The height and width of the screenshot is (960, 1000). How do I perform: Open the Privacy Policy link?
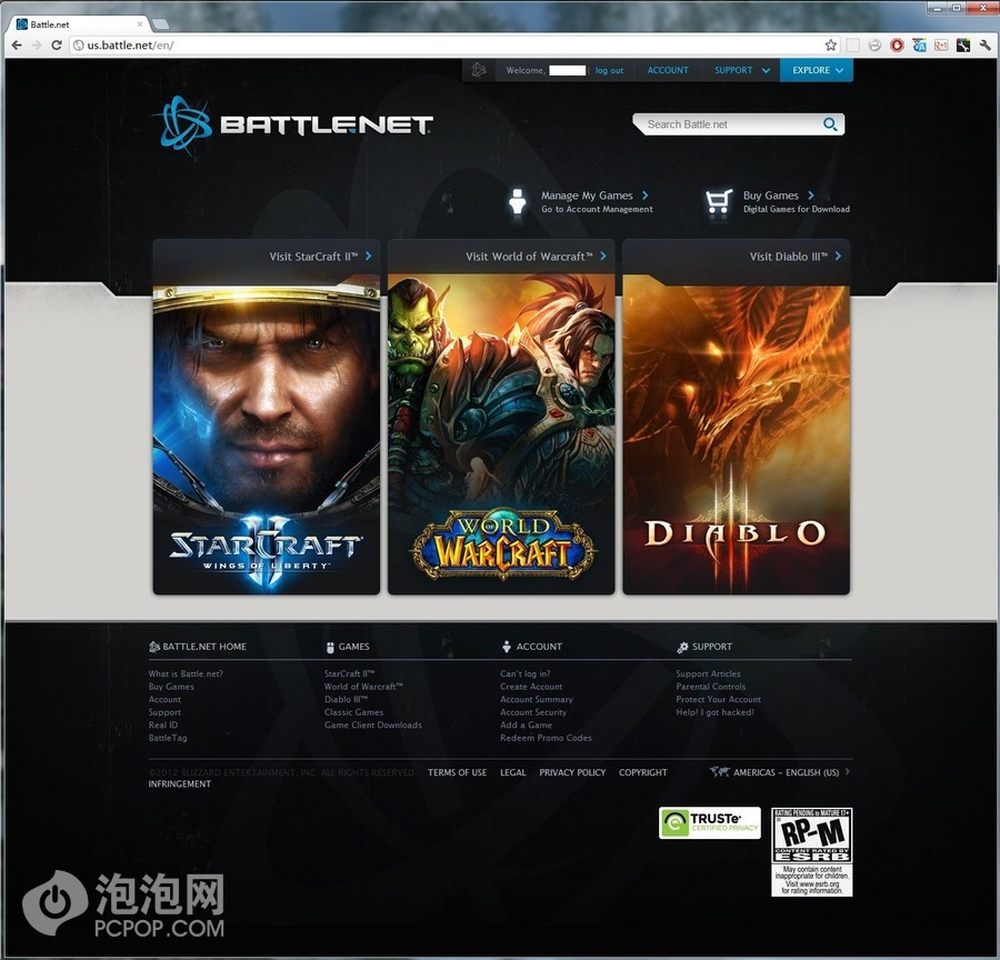pyautogui.click(x=572, y=772)
